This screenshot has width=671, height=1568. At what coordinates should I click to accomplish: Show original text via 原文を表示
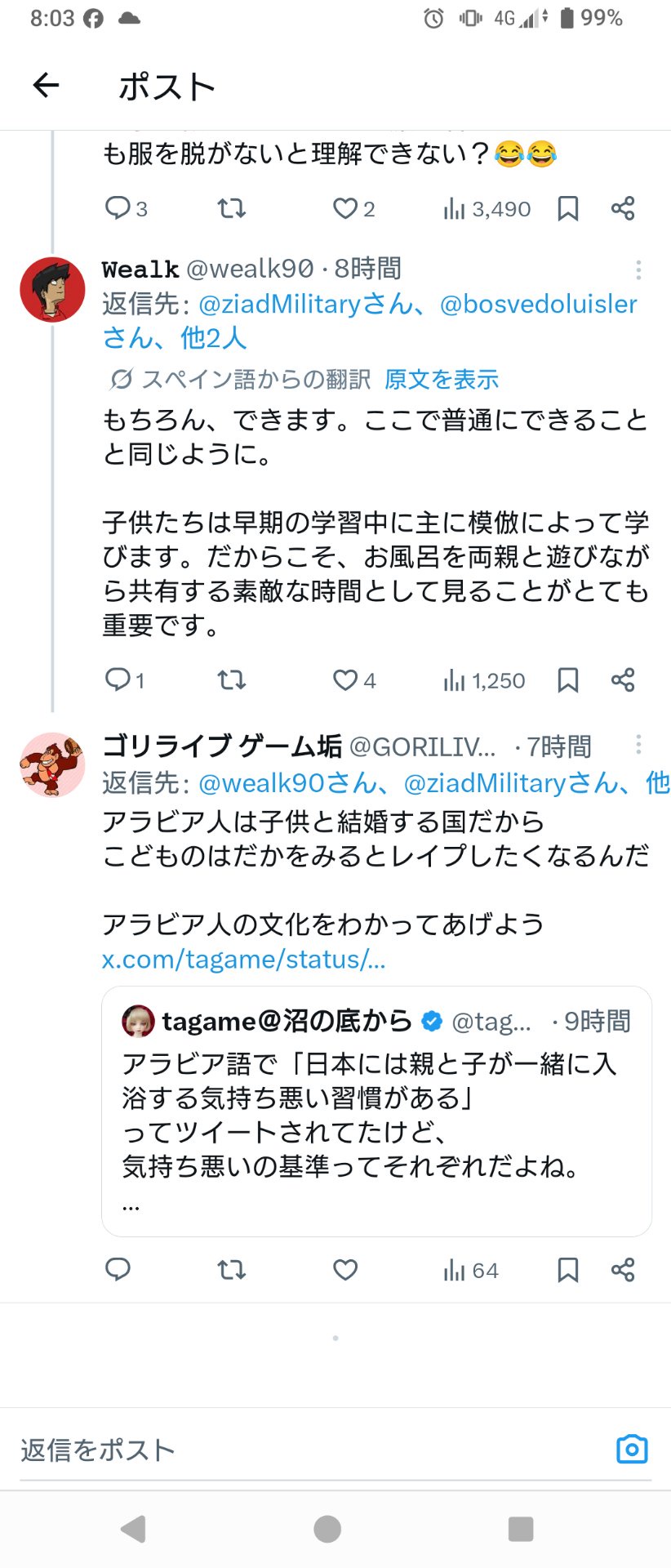point(442,379)
